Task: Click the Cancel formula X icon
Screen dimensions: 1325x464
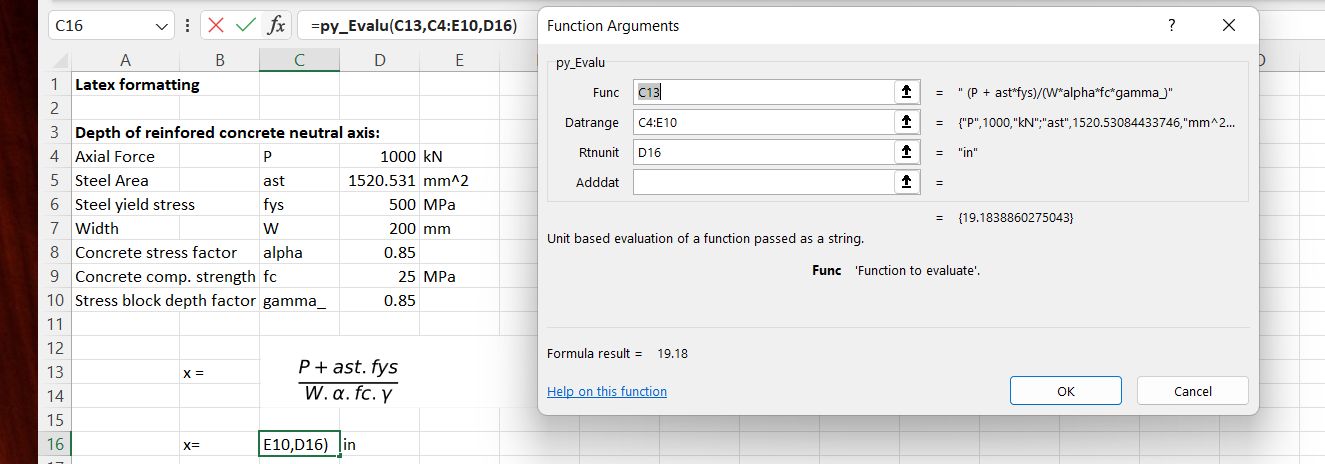Action: tap(217, 26)
